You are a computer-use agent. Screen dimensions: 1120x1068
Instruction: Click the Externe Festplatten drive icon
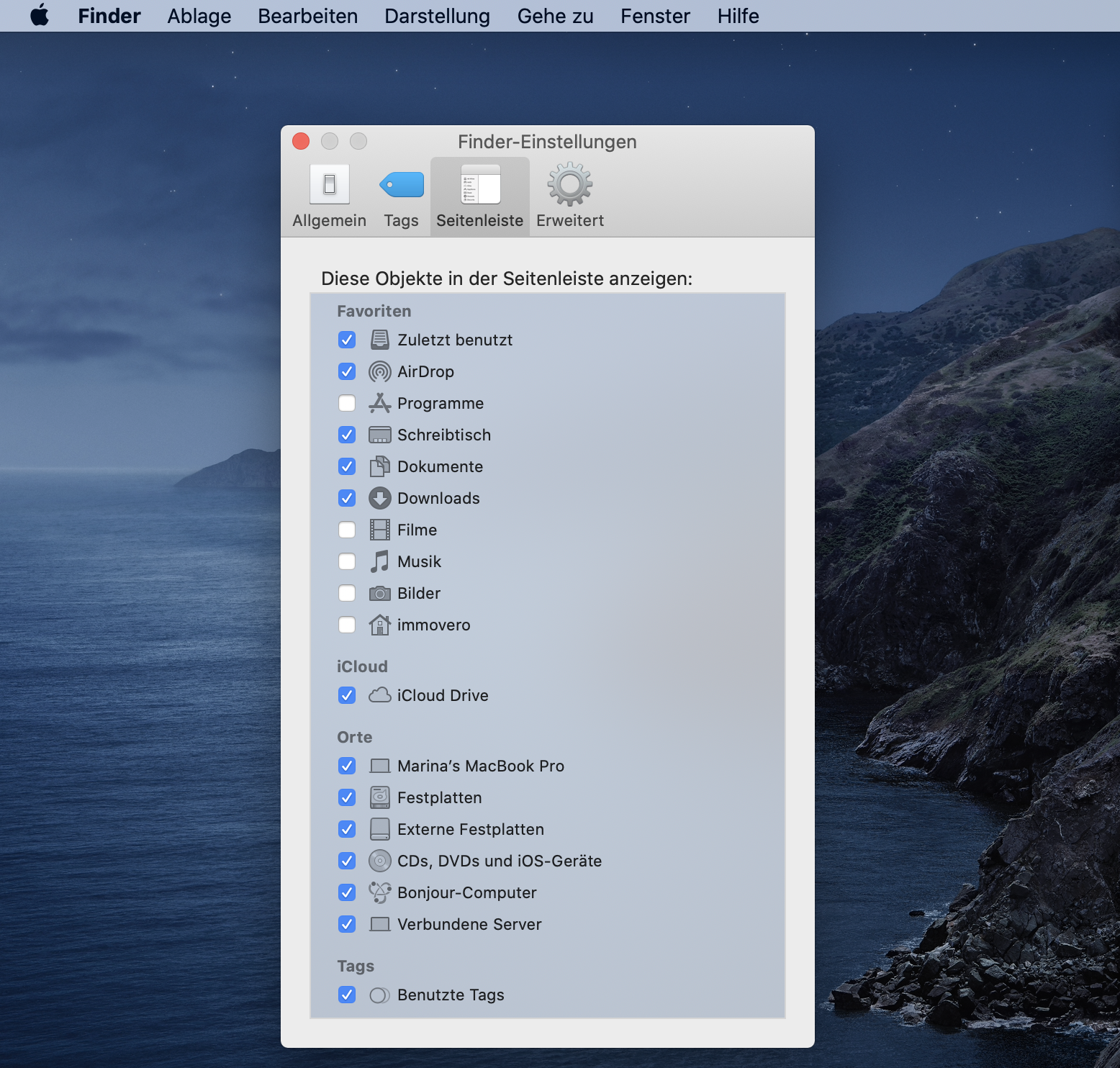pos(380,829)
